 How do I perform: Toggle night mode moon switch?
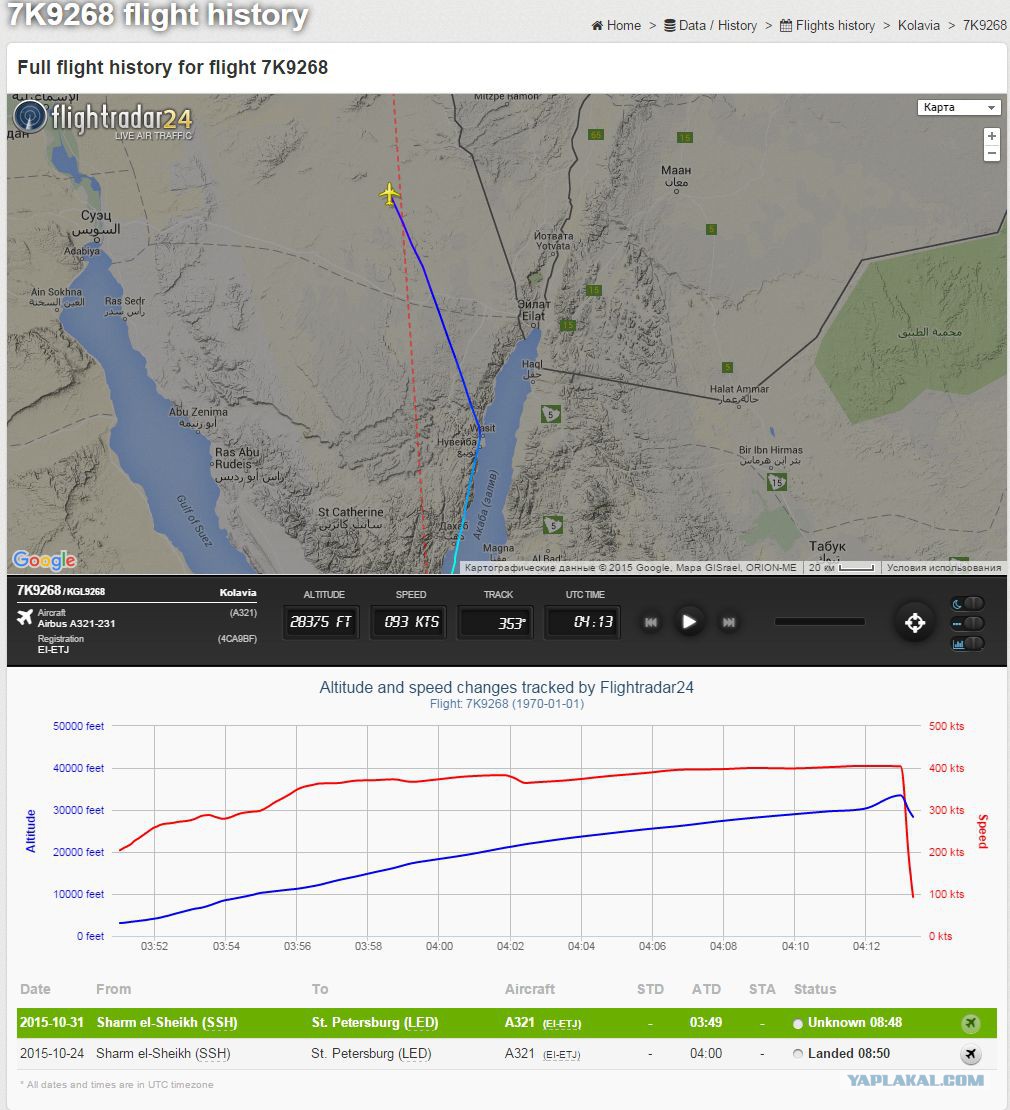pos(968,603)
